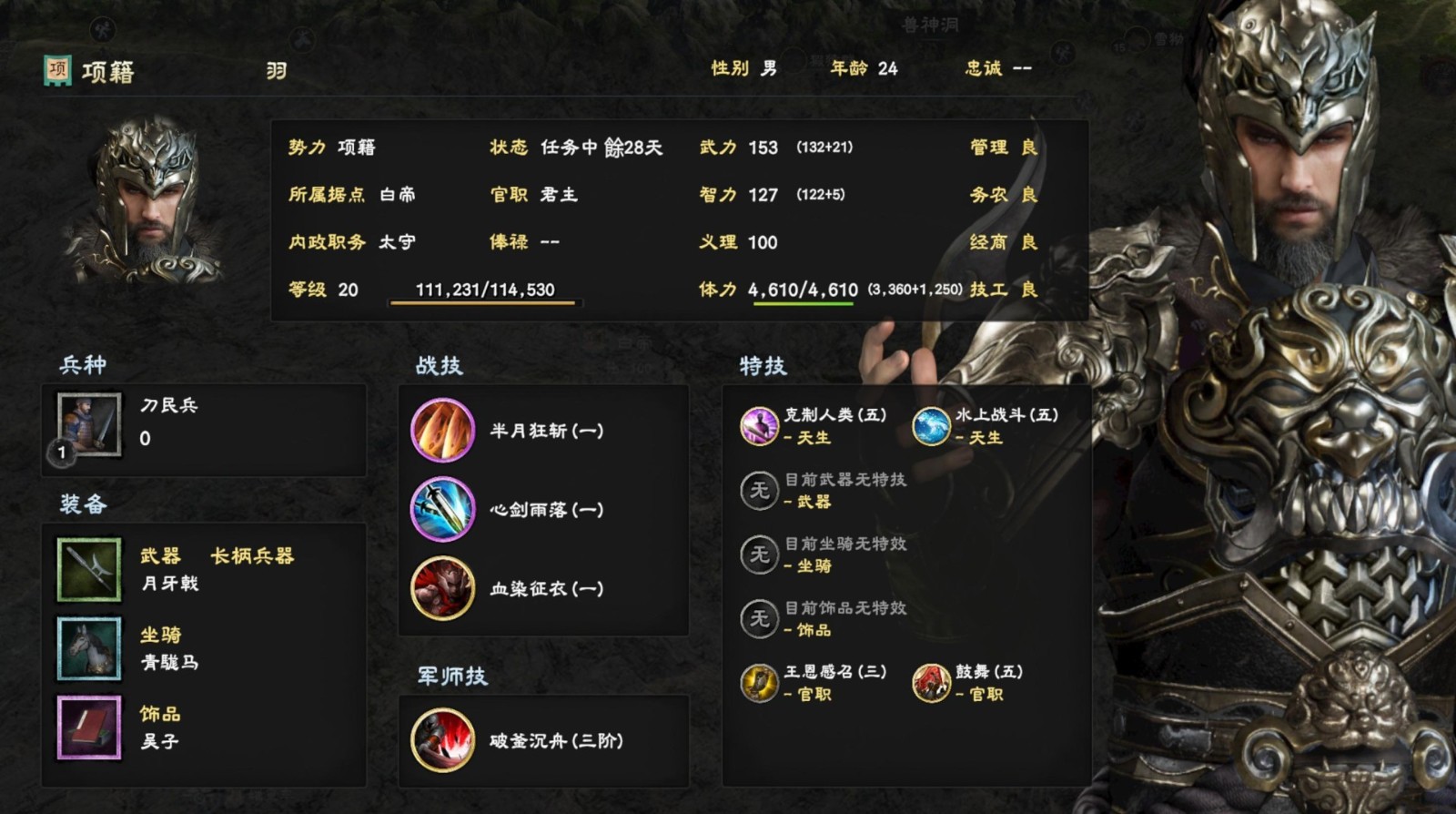Click the experience progress bar
Image resolution: width=1456 pixels, height=814 pixels.
pyautogui.click(x=485, y=302)
